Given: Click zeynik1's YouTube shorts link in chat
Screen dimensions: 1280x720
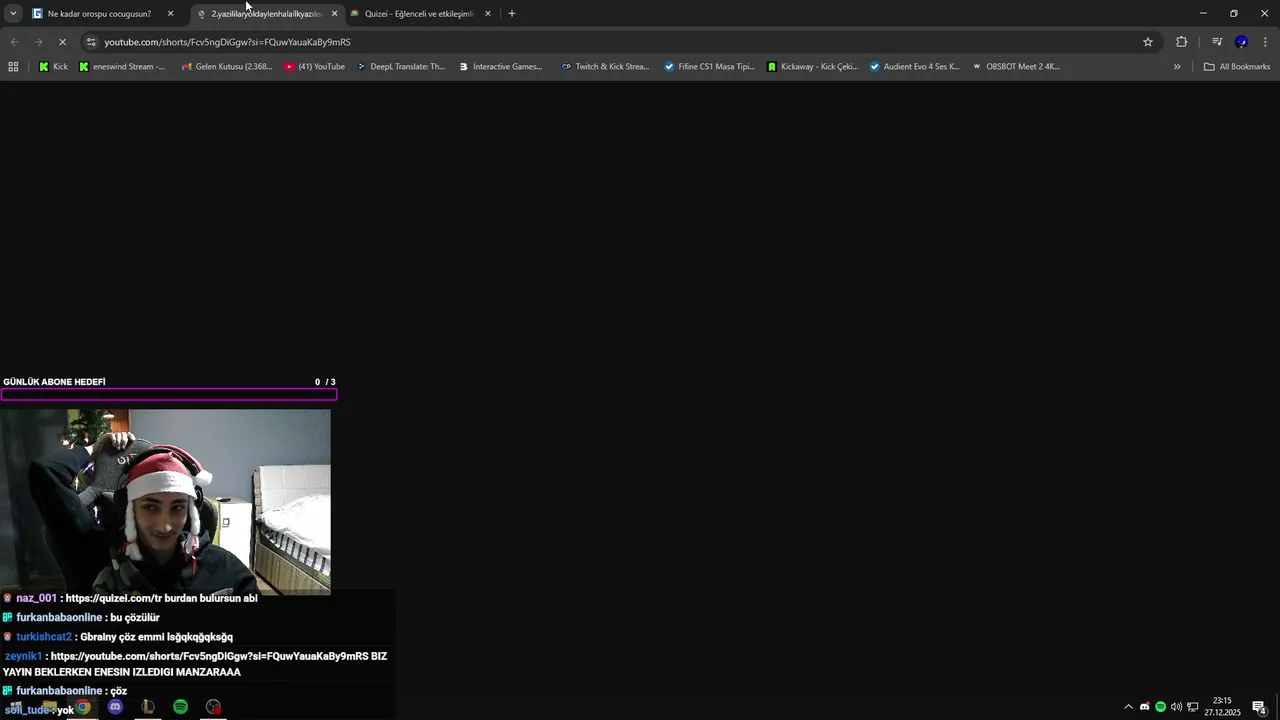Looking at the screenshot, I should (209, 657).
